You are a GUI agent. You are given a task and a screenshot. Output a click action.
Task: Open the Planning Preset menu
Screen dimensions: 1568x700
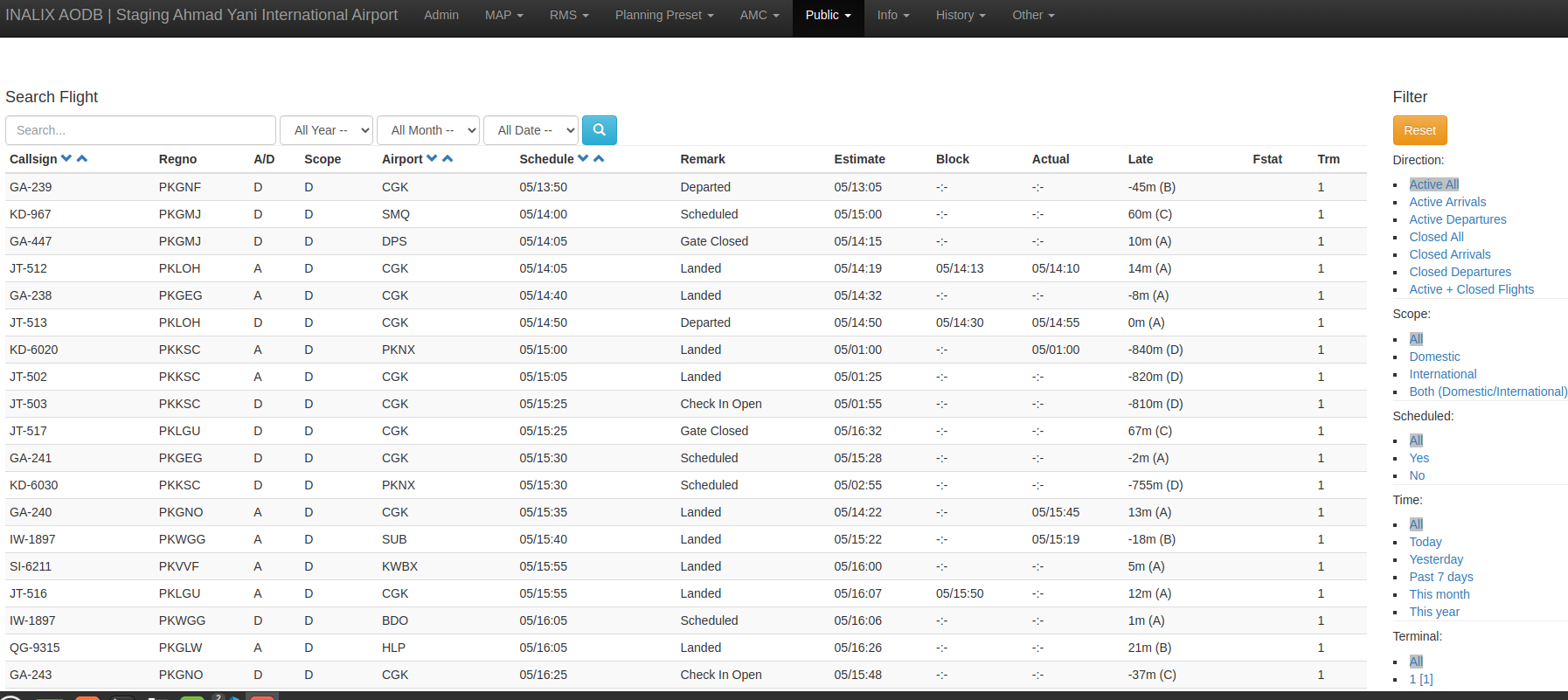(663, 15)
